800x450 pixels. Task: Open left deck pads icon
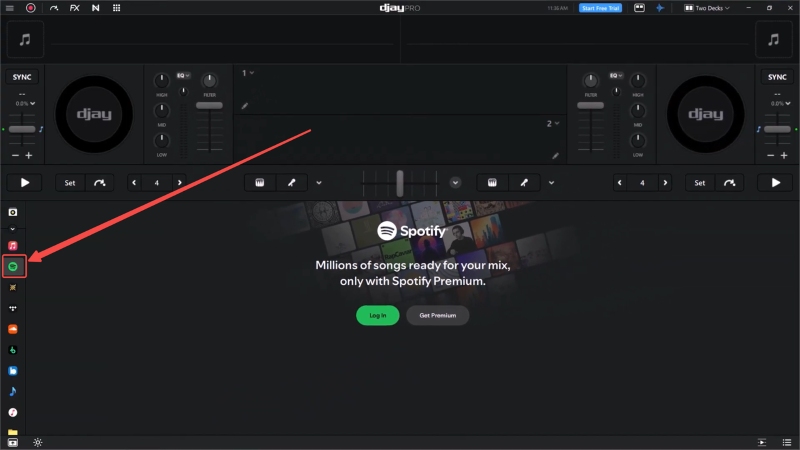(x=260, y=183)
